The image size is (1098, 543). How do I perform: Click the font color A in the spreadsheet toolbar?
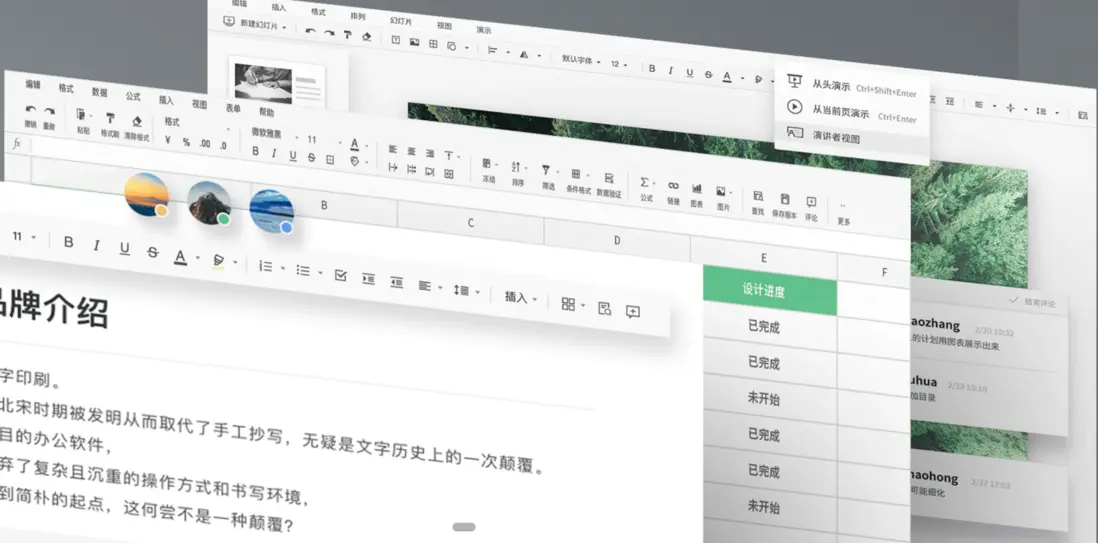point(354,144)
